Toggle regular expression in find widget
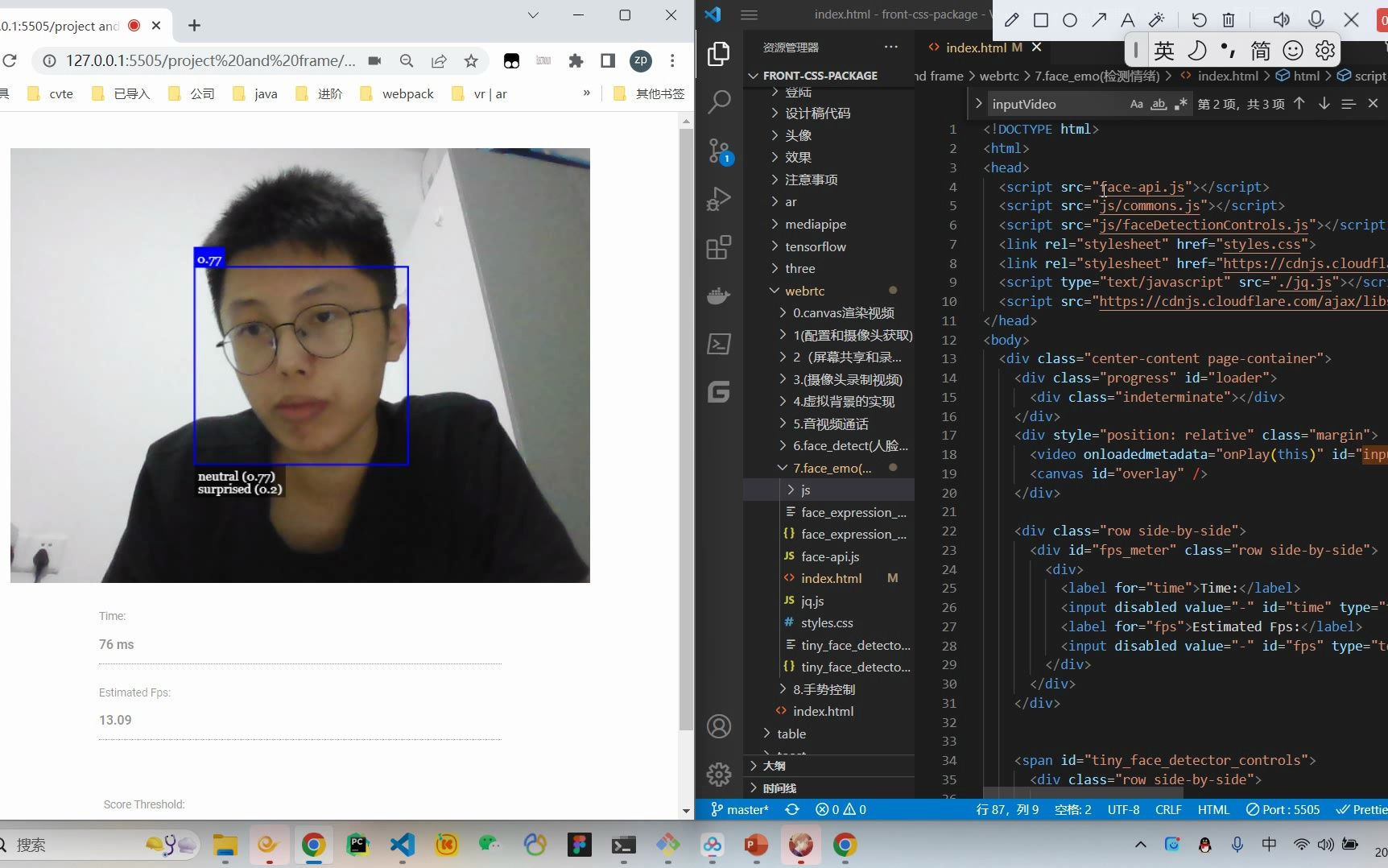The width and height of the screenshot is (1388, 868). pos(1180,104)
